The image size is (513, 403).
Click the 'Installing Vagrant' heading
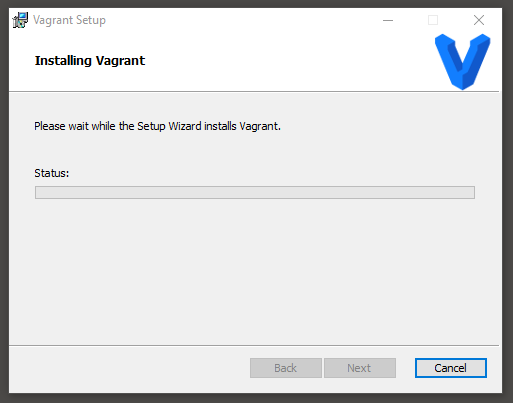click(x=90, y=61)
